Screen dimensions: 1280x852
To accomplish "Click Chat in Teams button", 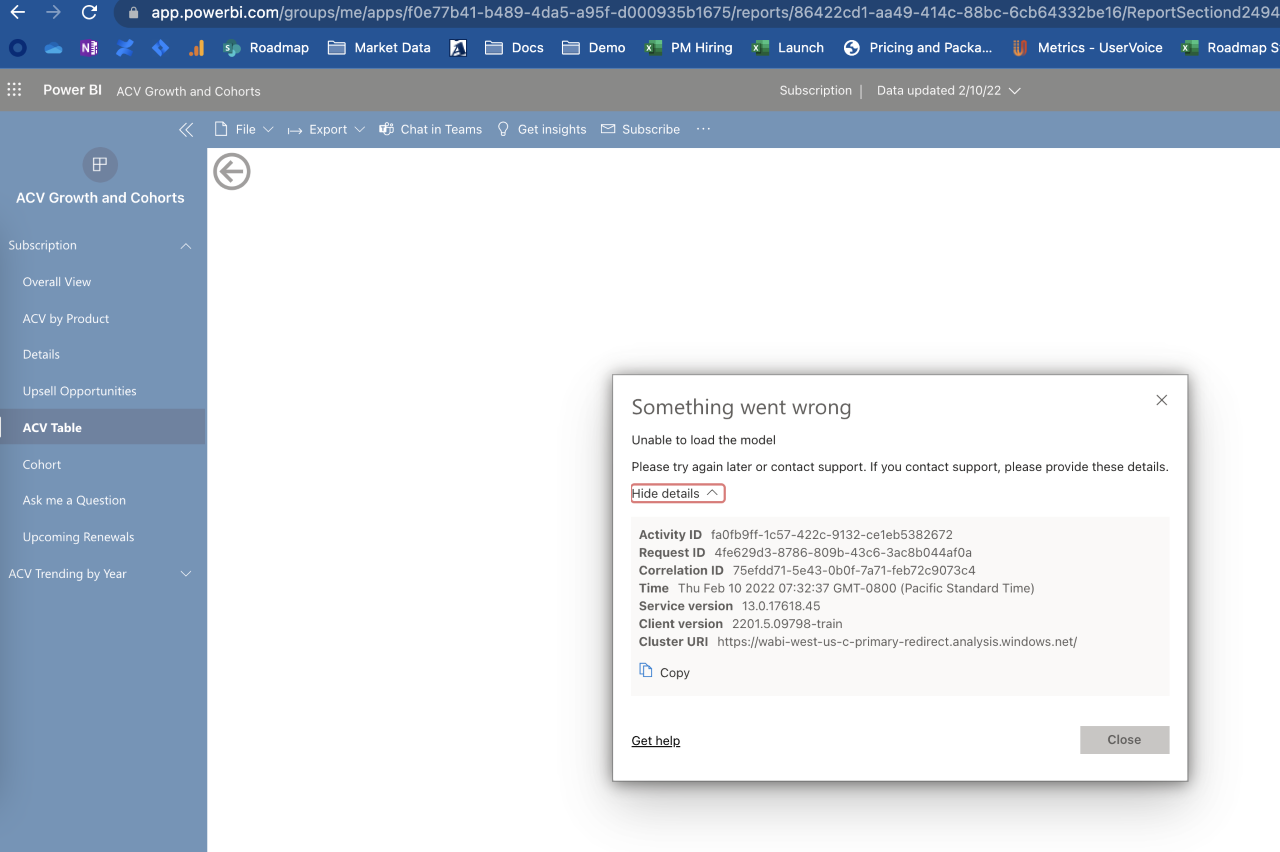I will (x=430, y=129).
